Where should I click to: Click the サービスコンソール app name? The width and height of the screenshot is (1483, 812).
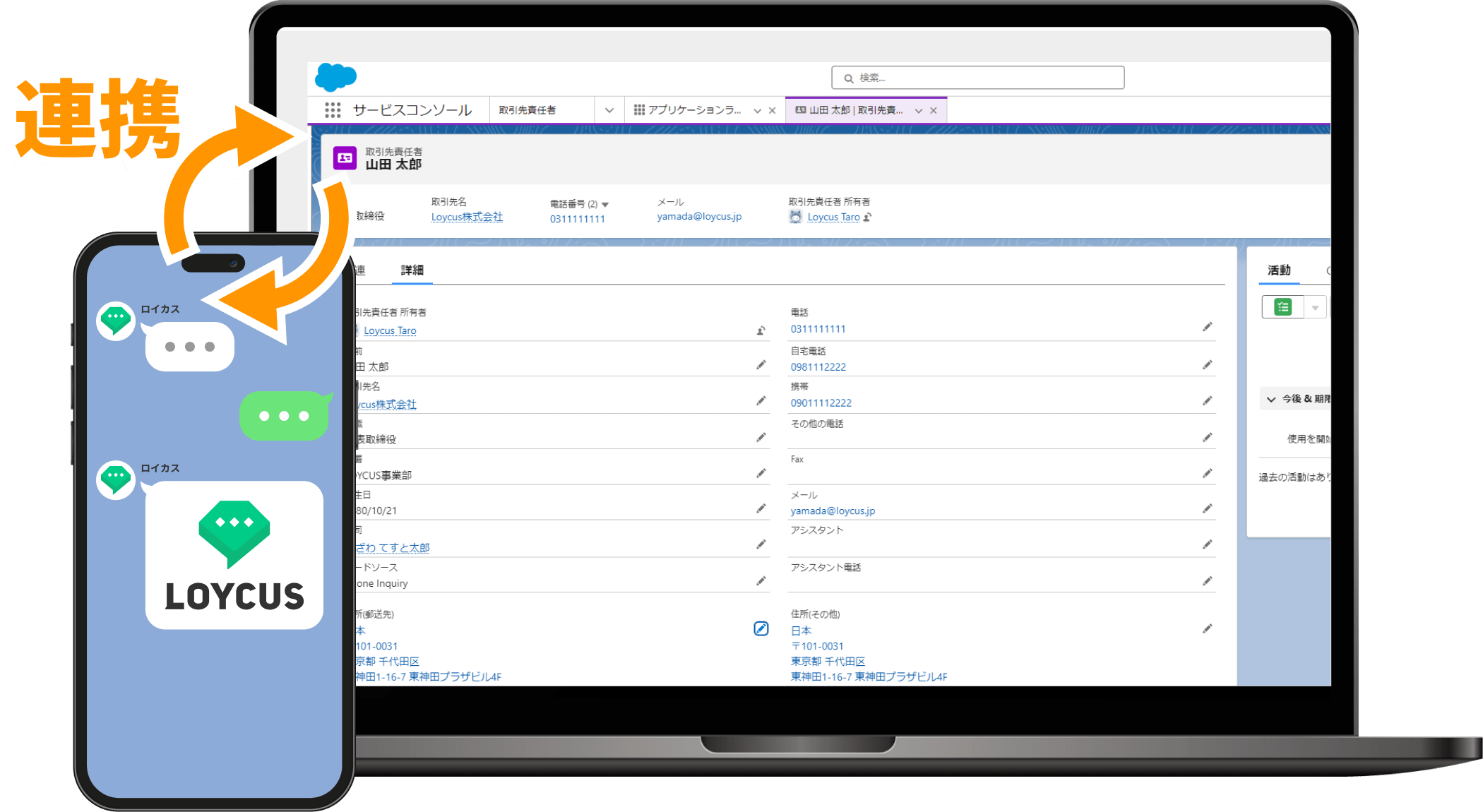click(x=412, y=110)
